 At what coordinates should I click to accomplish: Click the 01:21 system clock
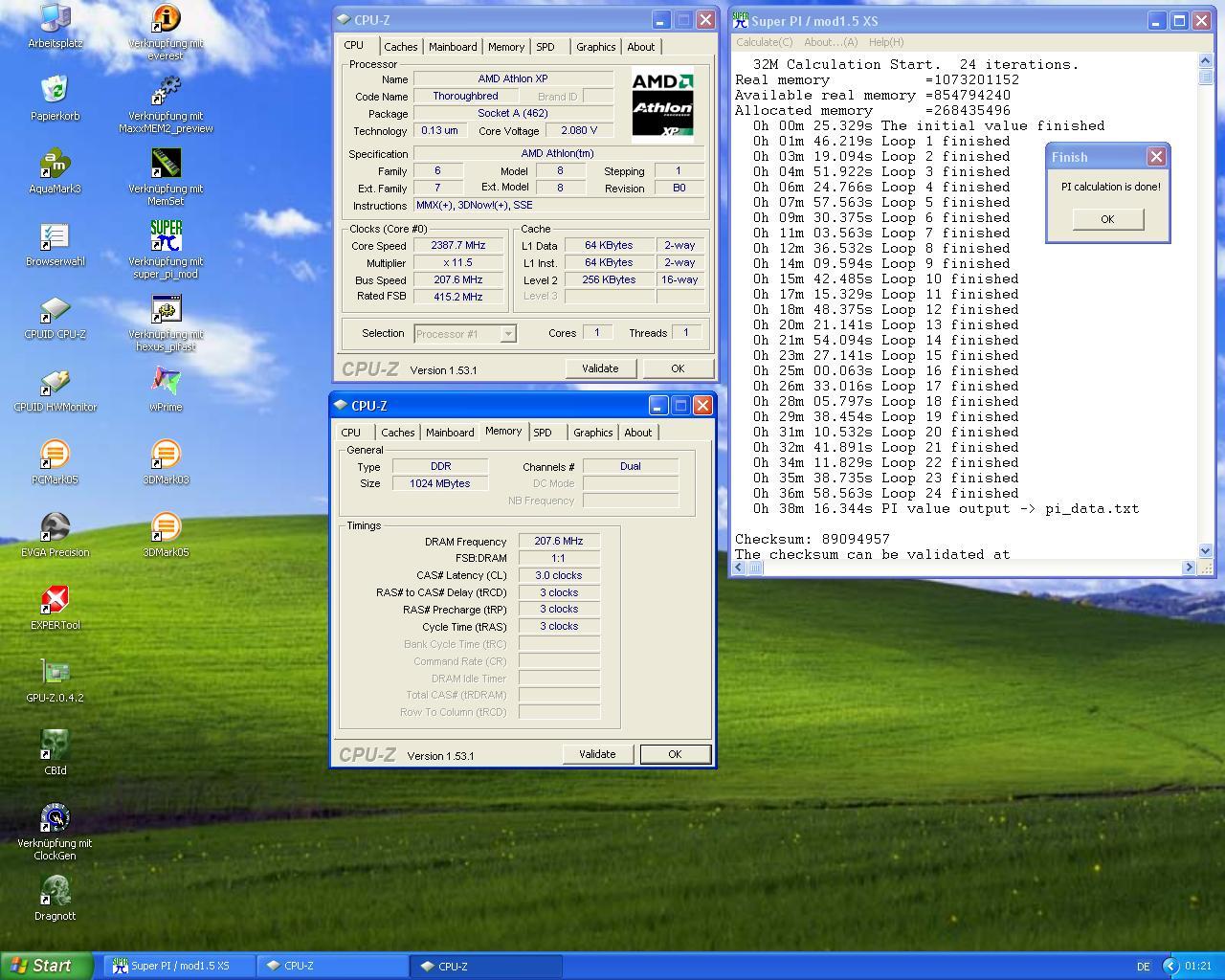pyautogui.click(x=1197, y=966)
